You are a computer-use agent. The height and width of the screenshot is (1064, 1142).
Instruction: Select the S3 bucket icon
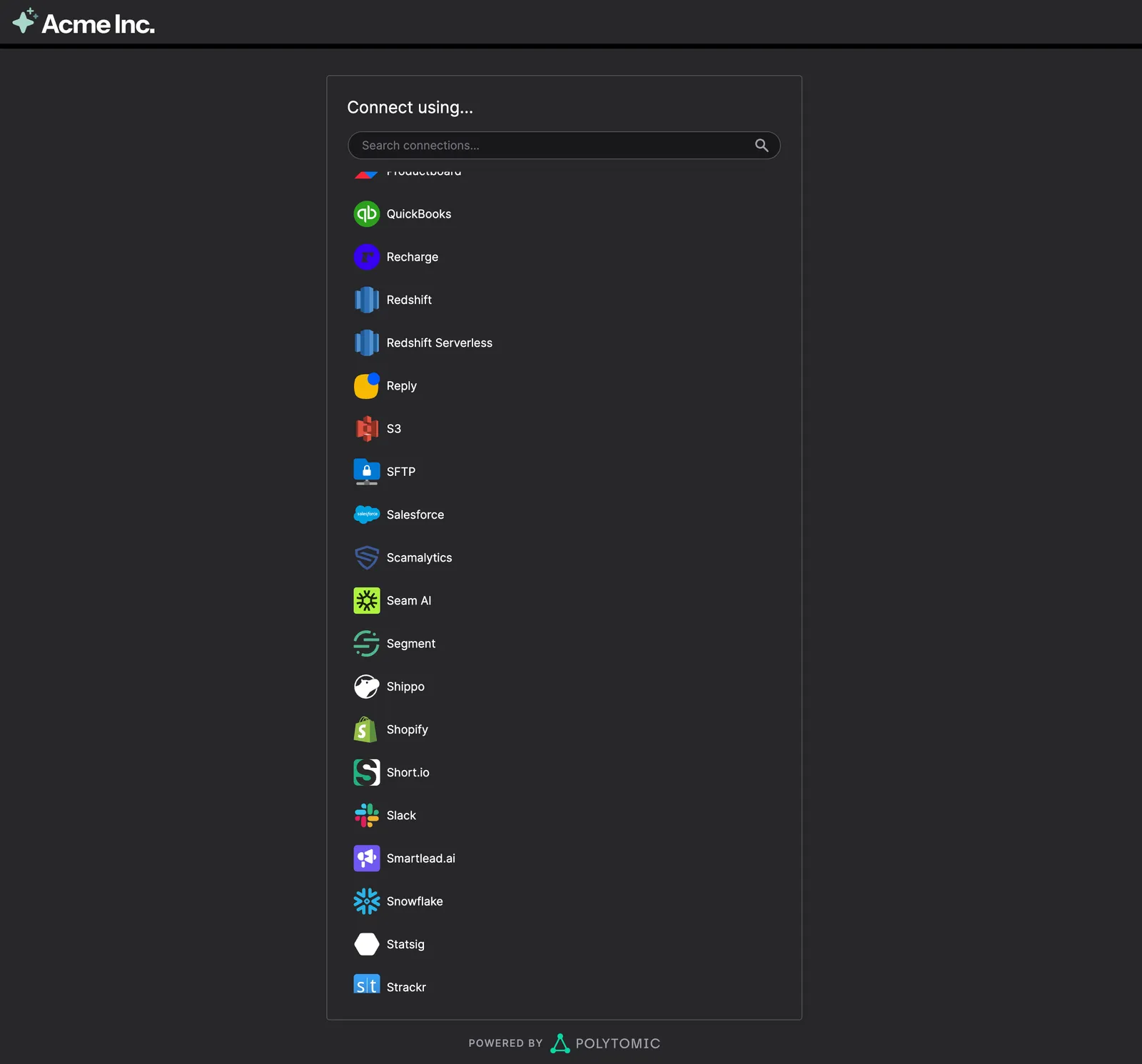pos(367,429)
